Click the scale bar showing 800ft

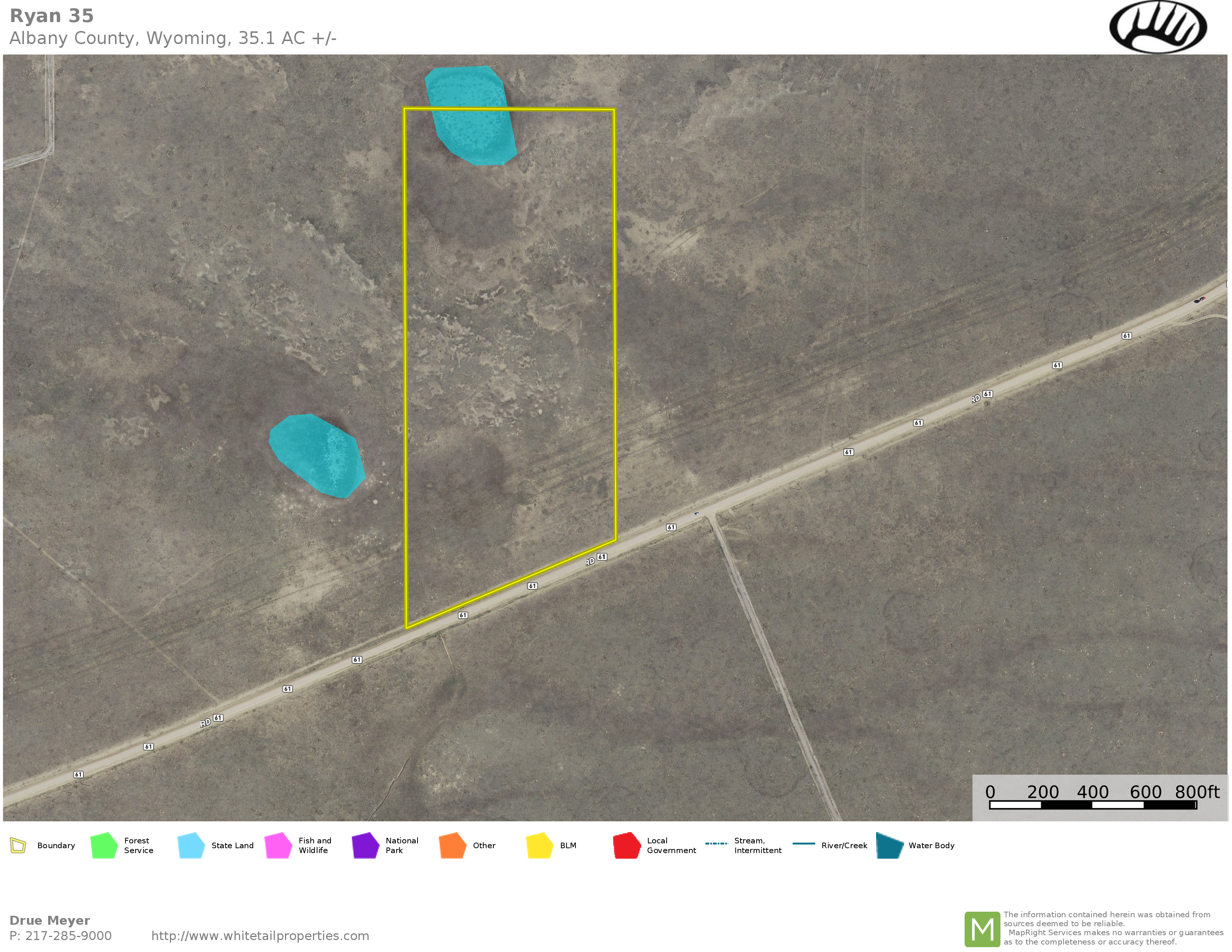[x=1093, y=805]
